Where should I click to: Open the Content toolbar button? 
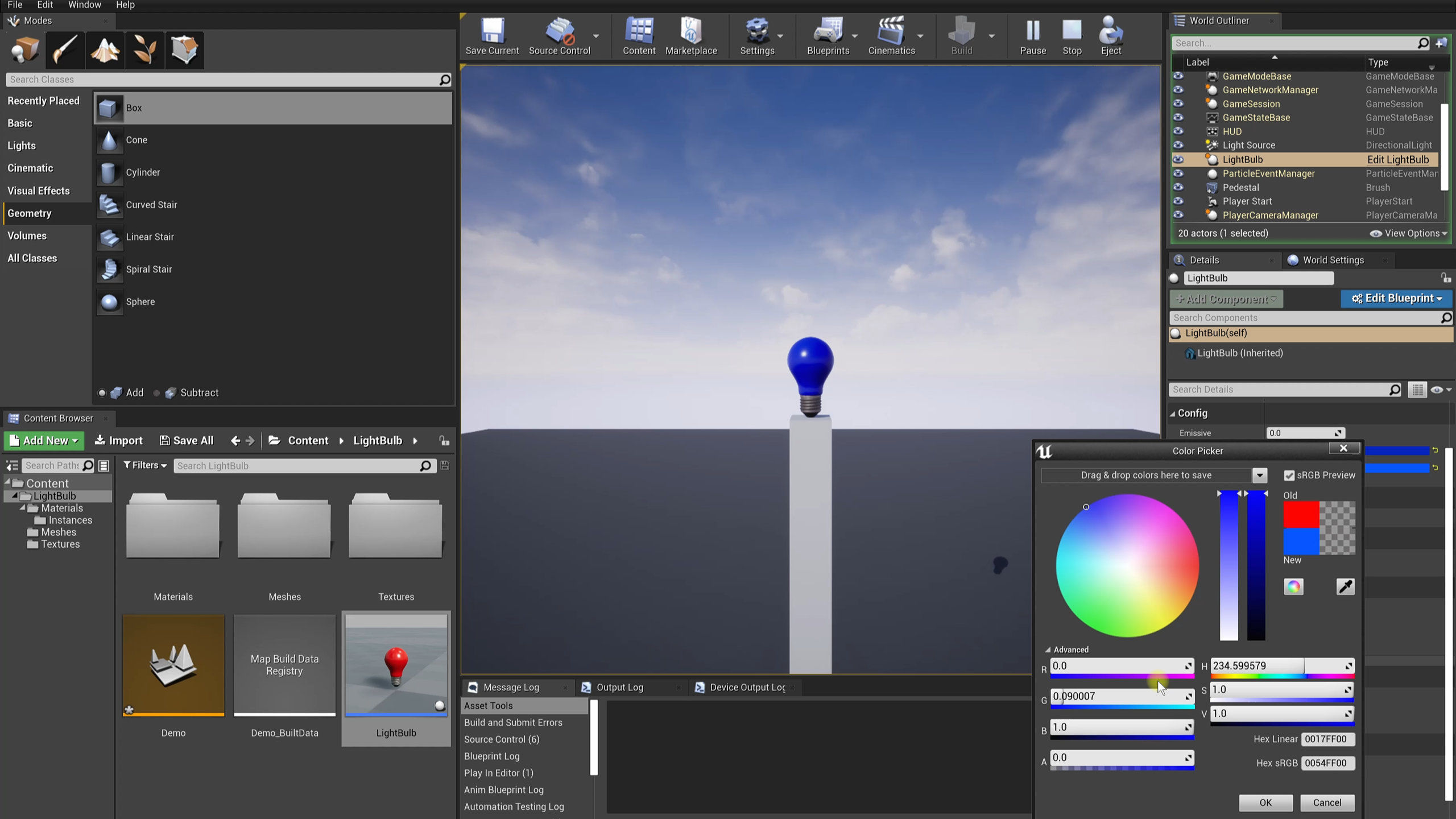[639, 36]
